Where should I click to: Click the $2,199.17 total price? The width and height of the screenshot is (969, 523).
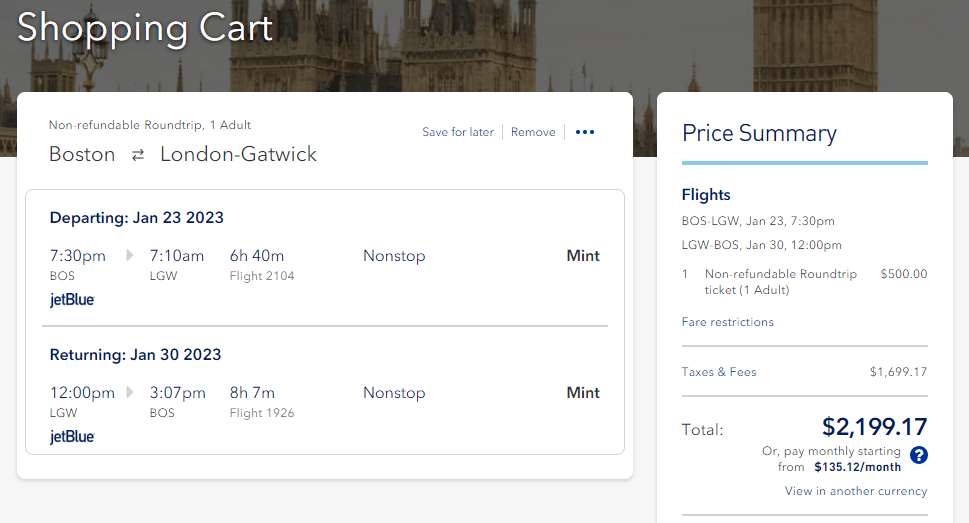(874, 428)
